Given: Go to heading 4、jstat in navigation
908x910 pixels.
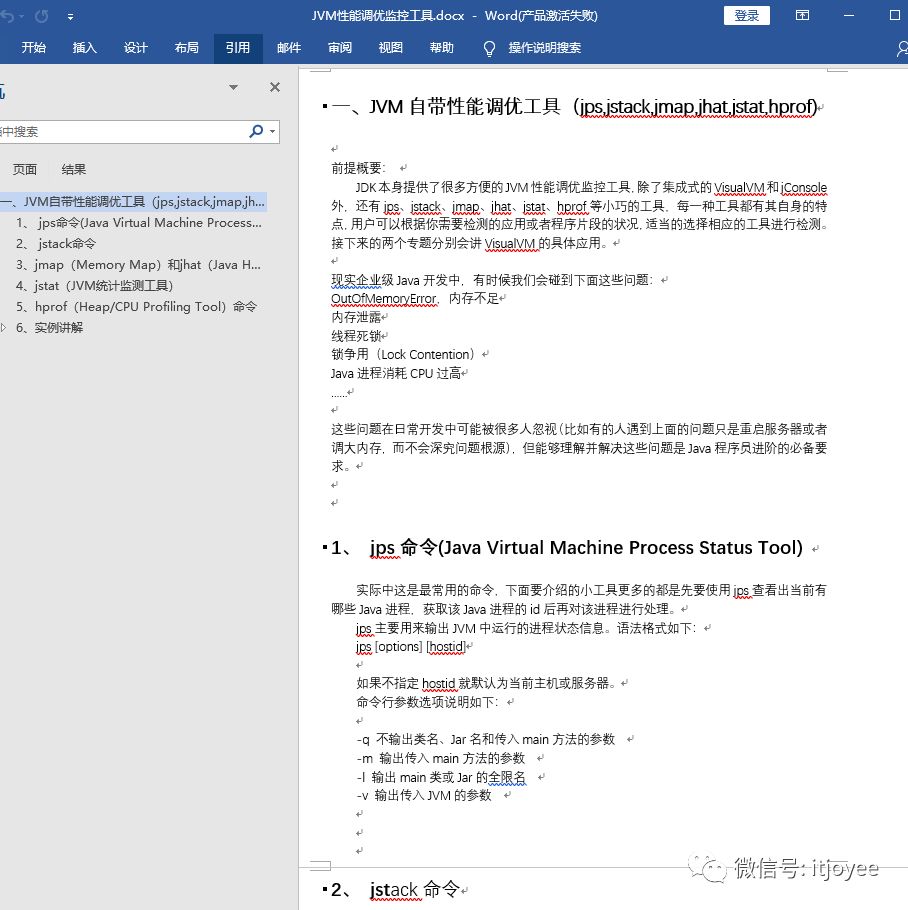Looking at the screenshot, I should coord(95,286).
